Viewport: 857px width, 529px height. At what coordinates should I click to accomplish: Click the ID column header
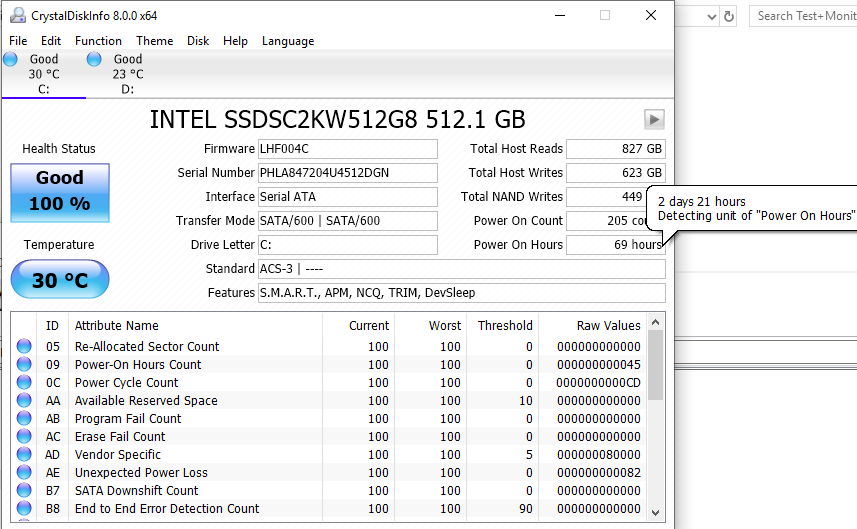[x=52, y=326]
